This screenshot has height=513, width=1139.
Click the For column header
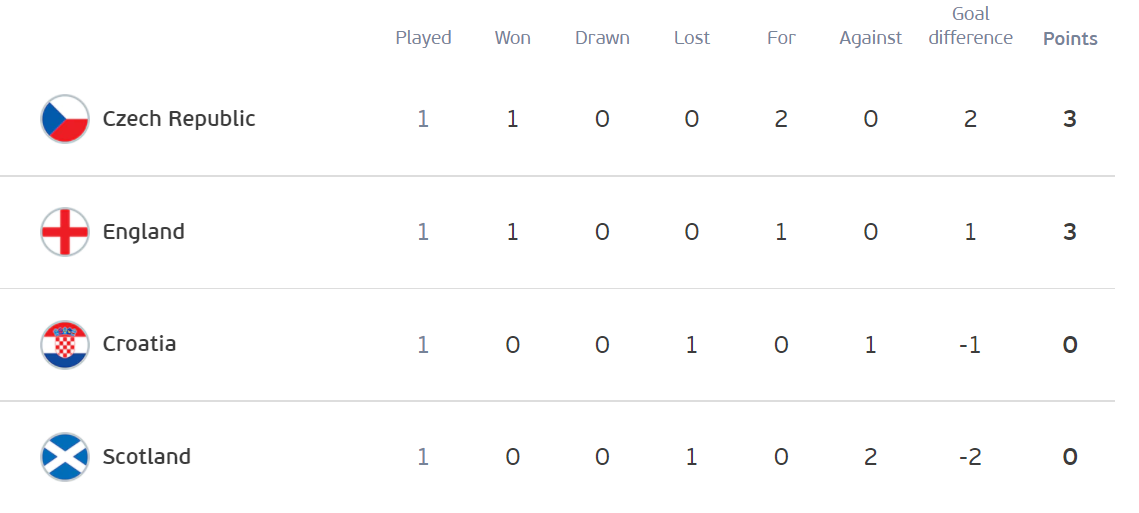click(782, 38)
